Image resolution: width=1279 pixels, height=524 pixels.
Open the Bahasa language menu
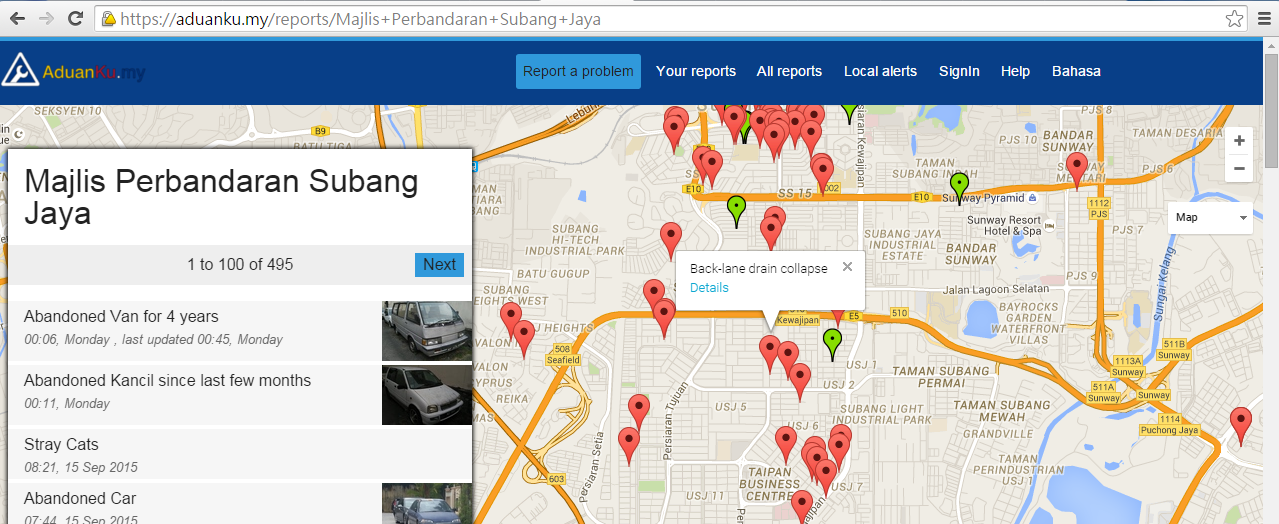(1076, 71)
